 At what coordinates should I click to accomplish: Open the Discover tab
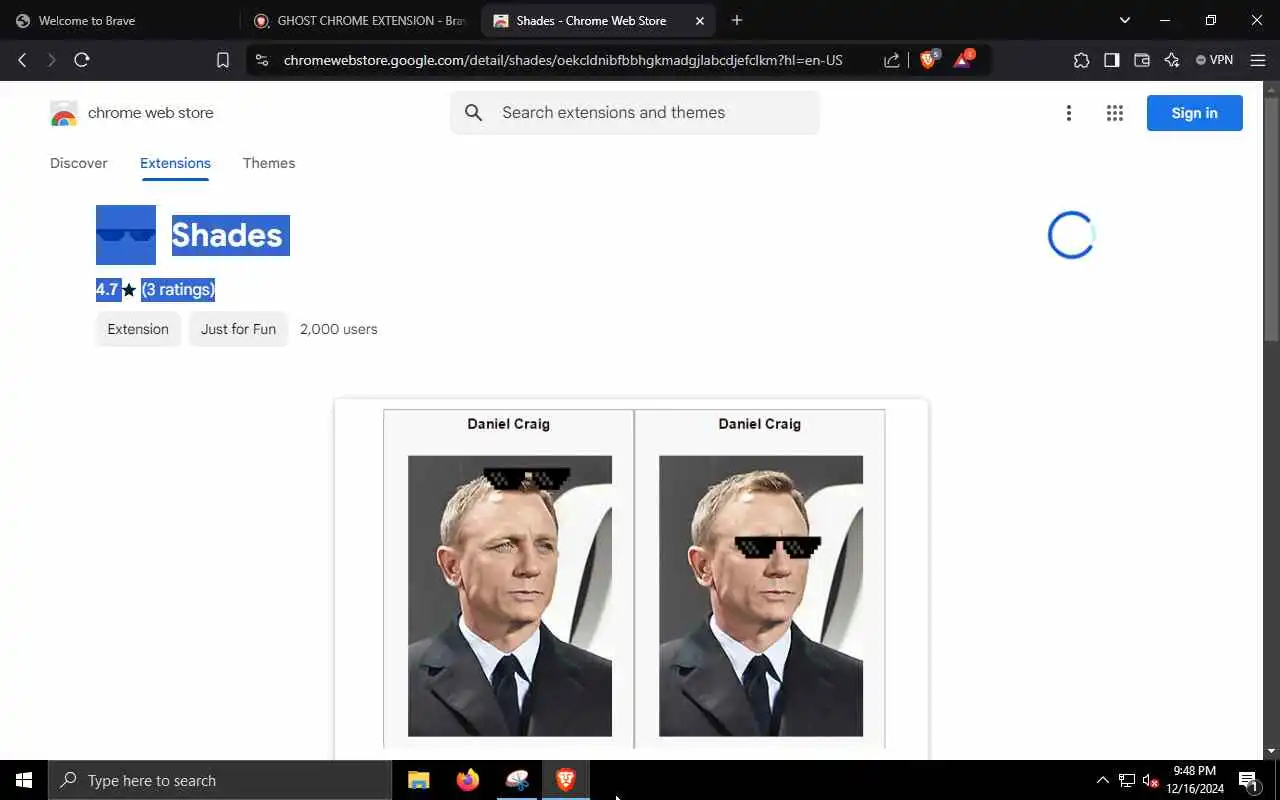[79, 163]
